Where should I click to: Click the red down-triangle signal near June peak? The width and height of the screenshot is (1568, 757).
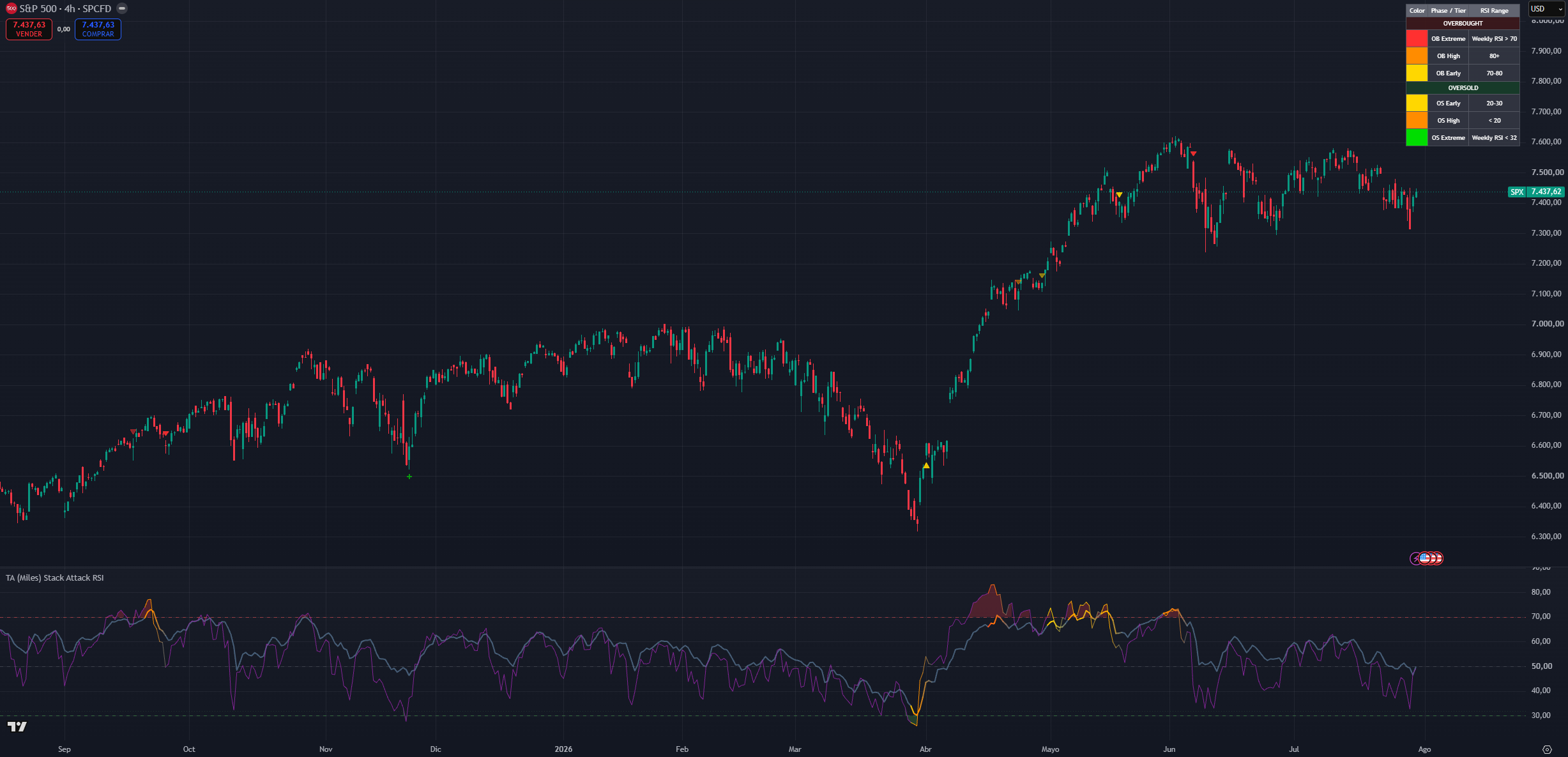click(1193, 153)
